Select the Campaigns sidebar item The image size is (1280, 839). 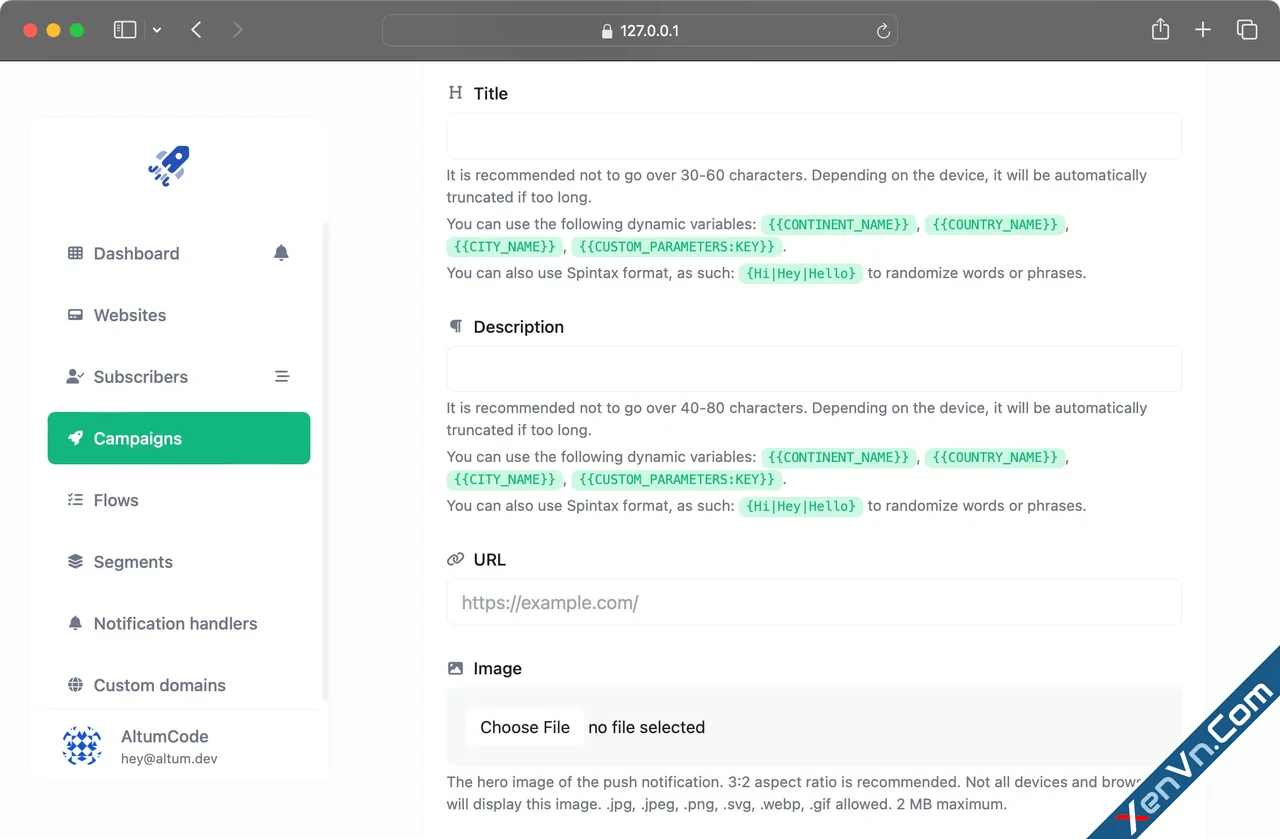coord(179,438)
